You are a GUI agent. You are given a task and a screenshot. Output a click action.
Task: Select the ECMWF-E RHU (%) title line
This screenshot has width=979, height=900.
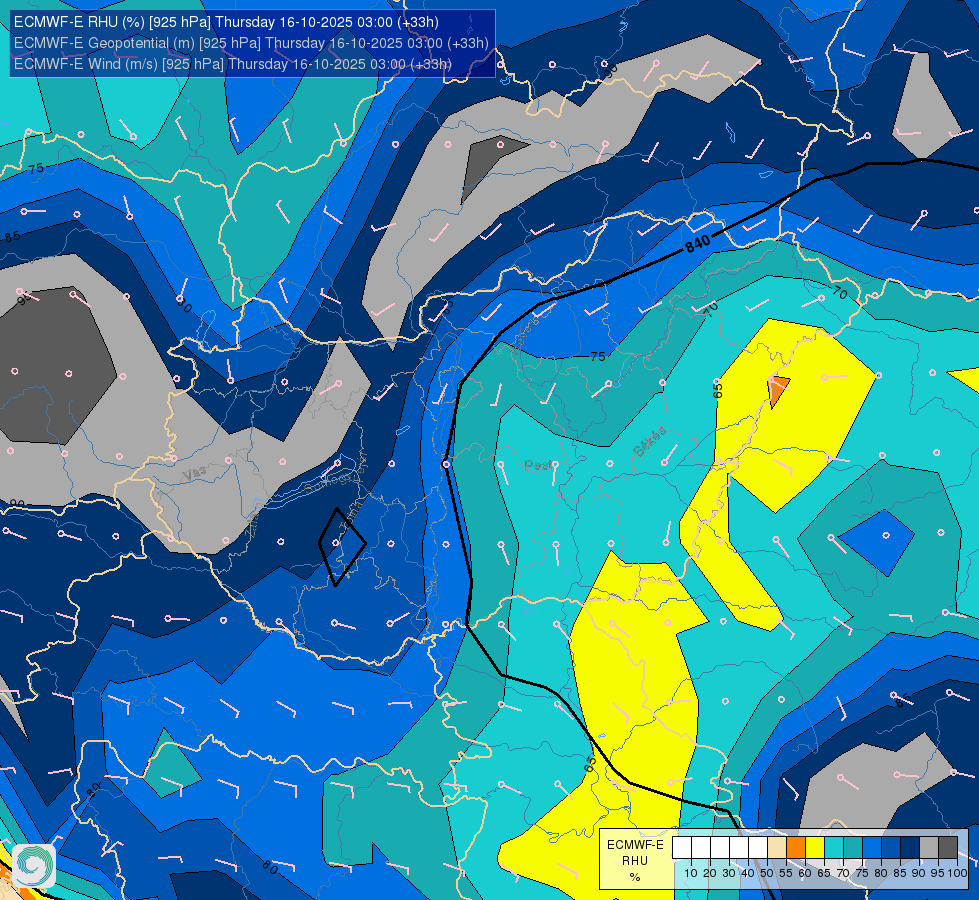point(226,22)
